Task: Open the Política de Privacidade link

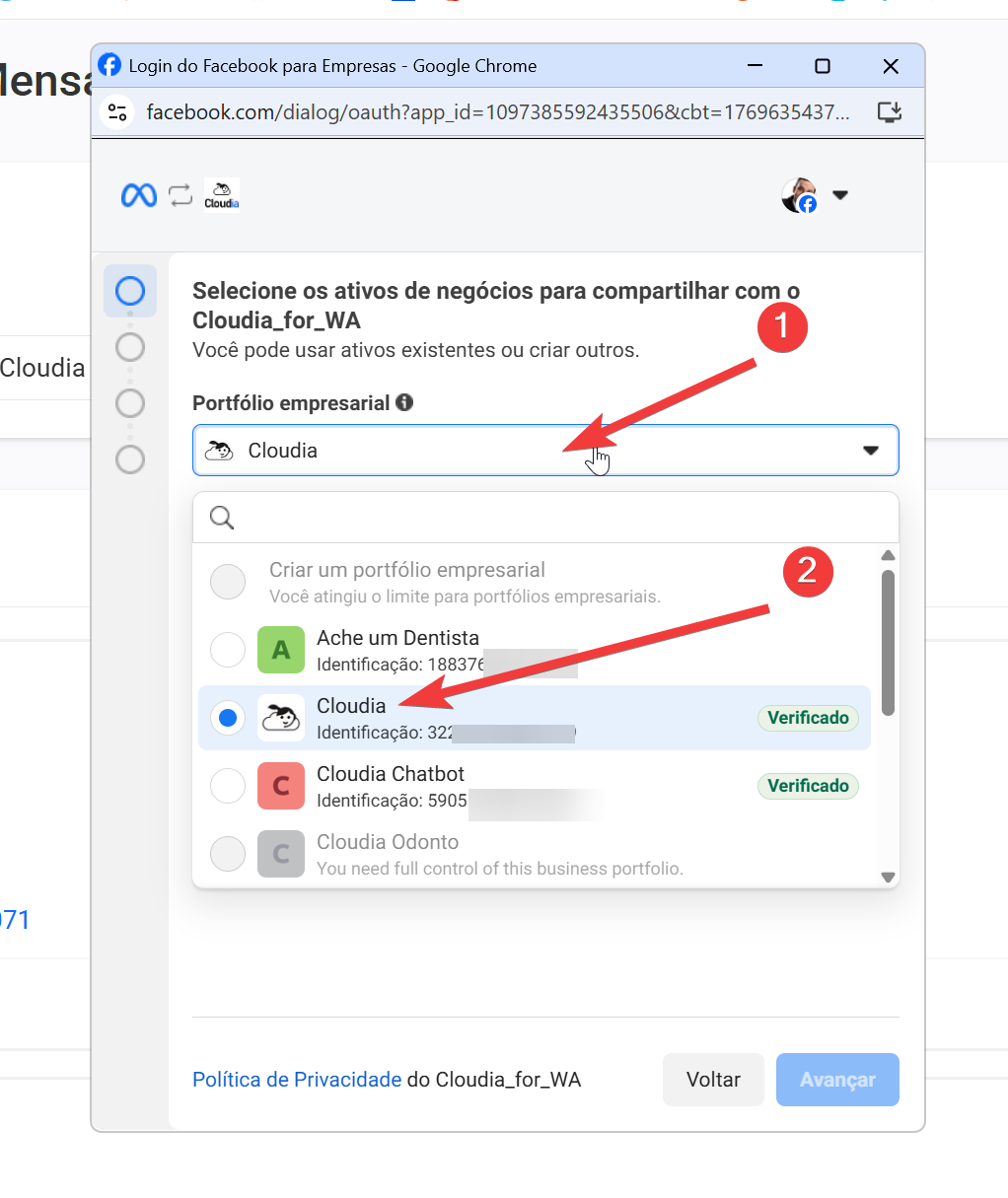Action: click(x=297, y=1080)
